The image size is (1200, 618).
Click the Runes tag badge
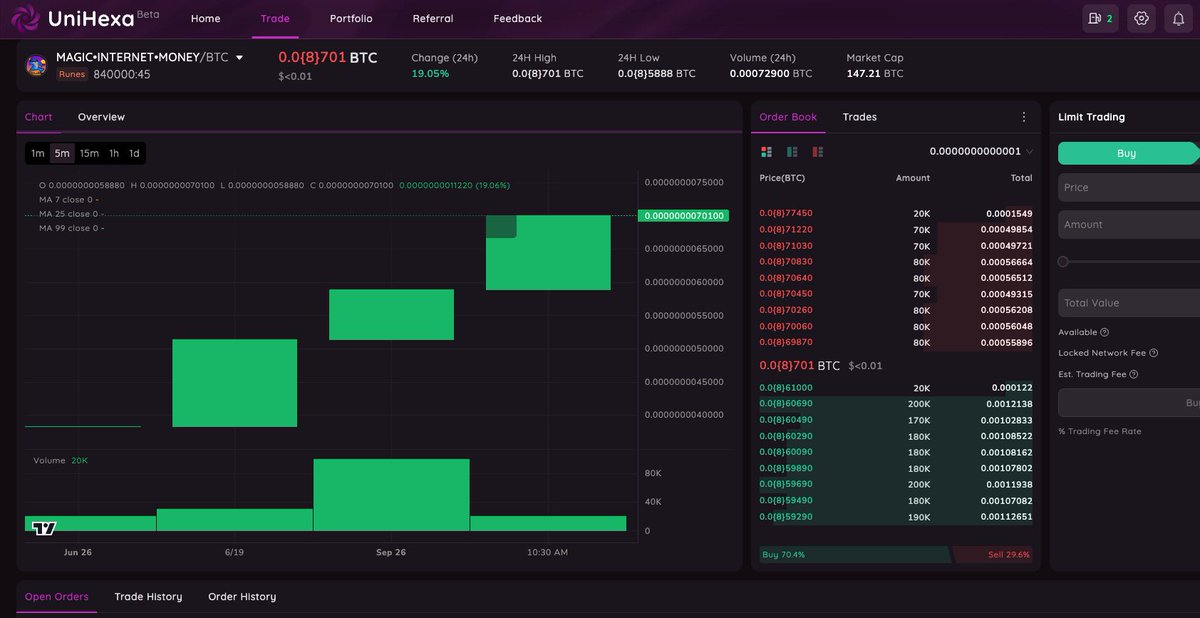[x=72, y=74]
